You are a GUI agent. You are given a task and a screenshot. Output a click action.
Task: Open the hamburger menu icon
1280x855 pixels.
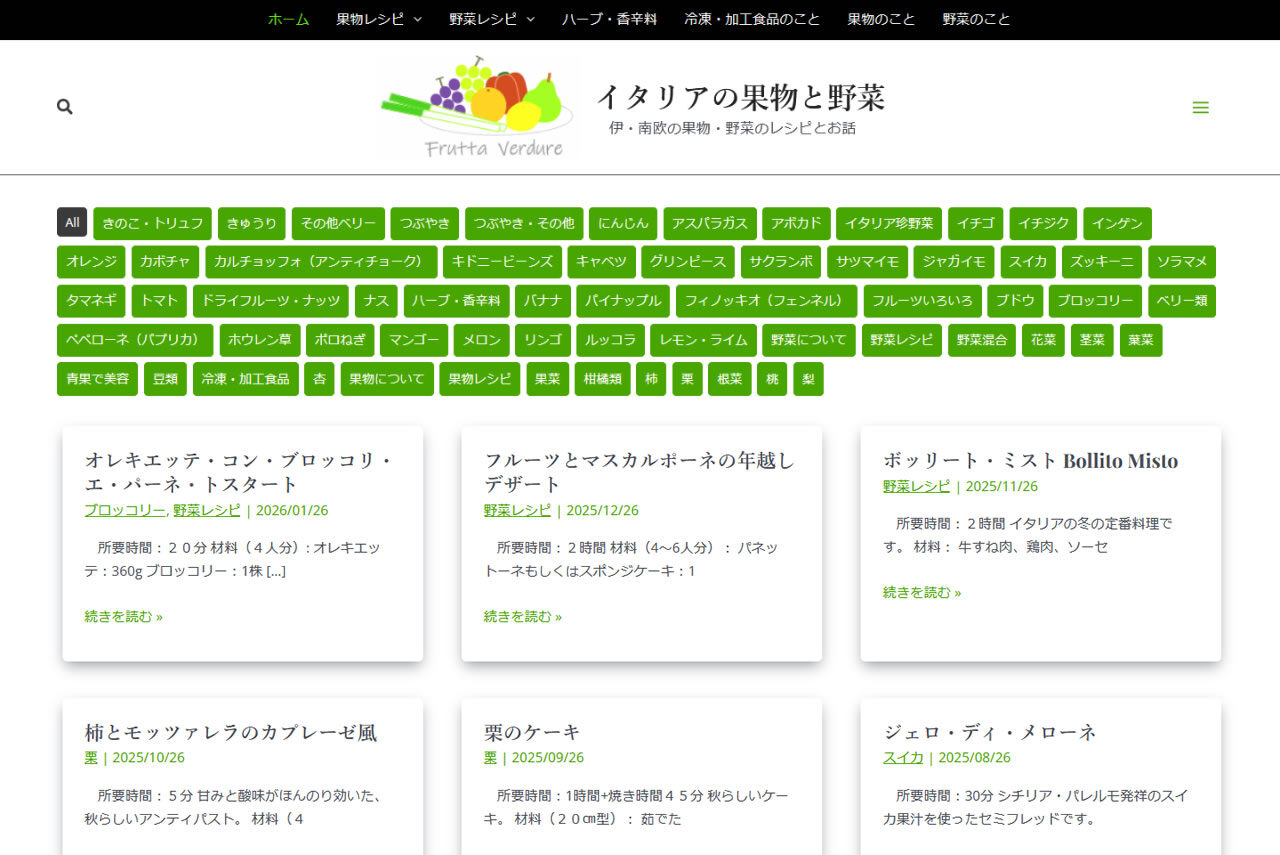[1200, 108]
